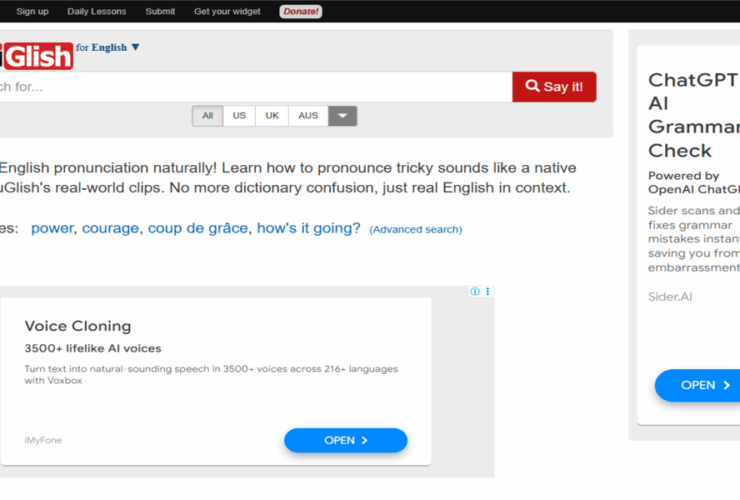Open example 'coup de grâce'
The width and height of the screenshot is (740, 500).
pos(198,229)
